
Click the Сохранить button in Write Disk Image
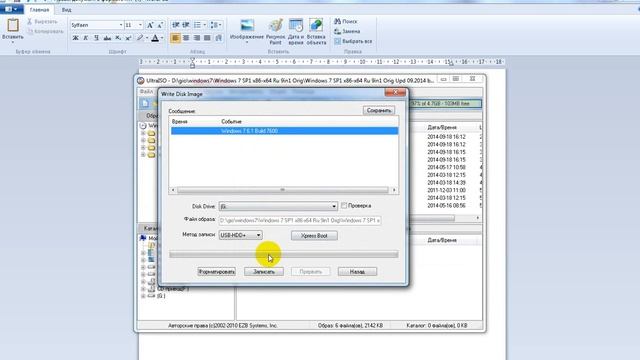[379, 111]
